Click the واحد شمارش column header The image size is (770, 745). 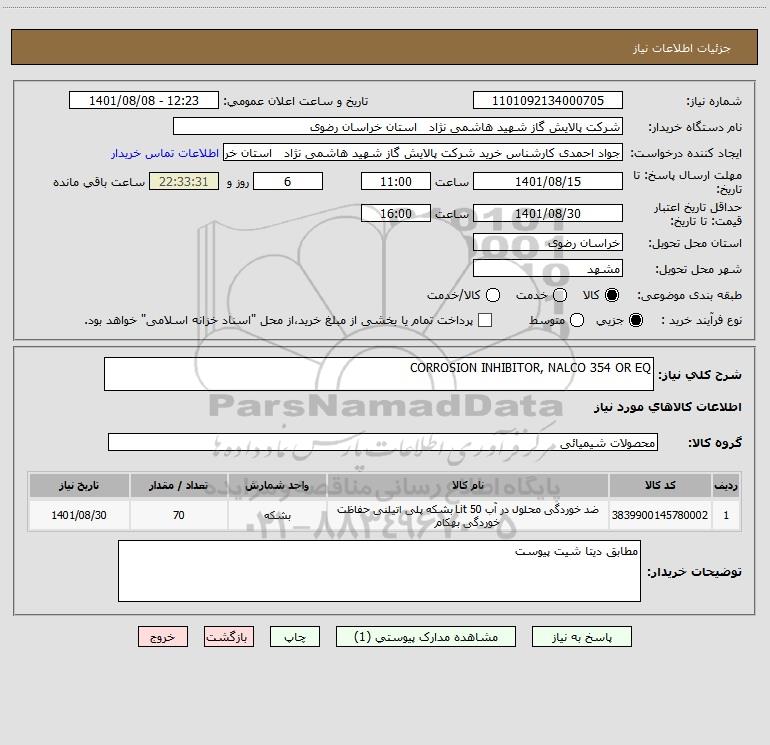[277, 486]
